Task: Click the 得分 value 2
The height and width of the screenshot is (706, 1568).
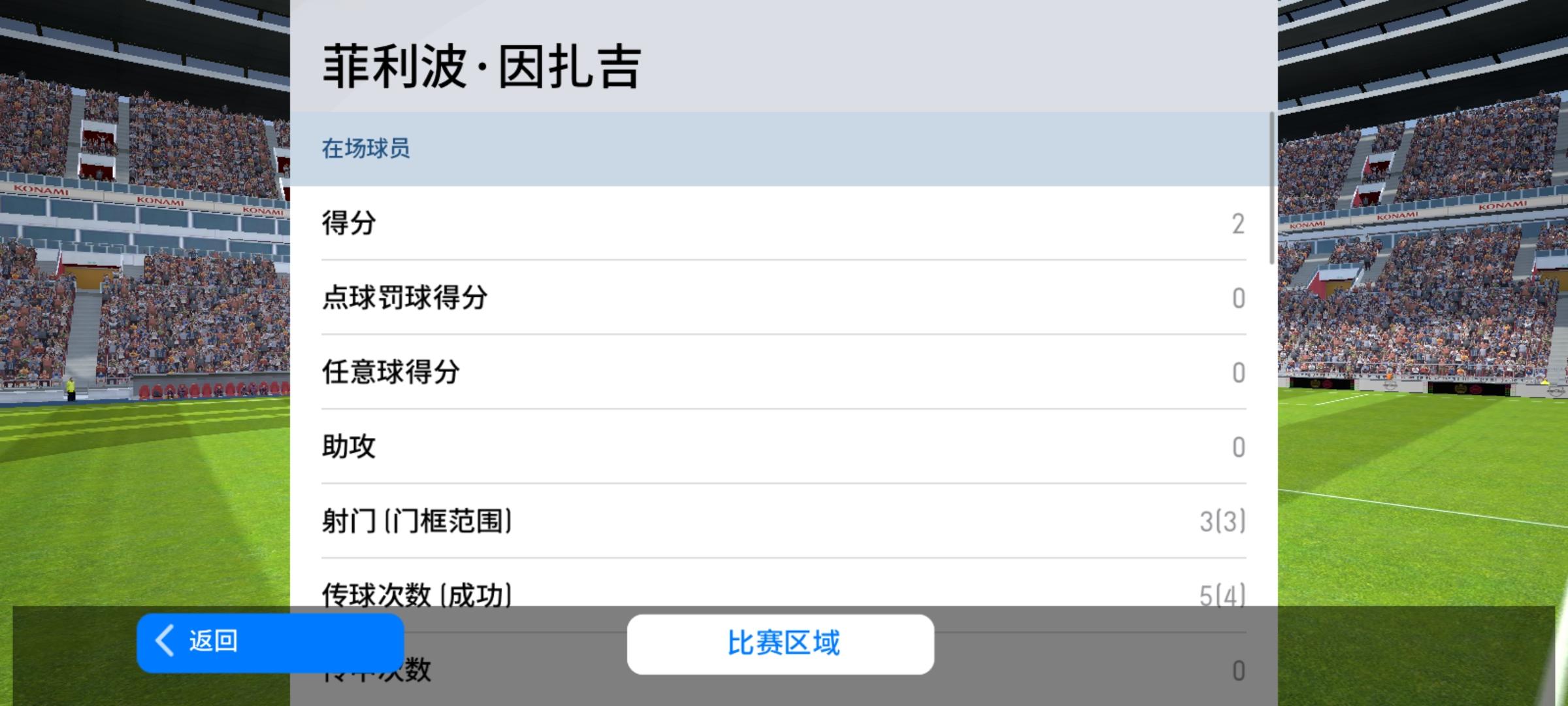Action: point(1237,224)
